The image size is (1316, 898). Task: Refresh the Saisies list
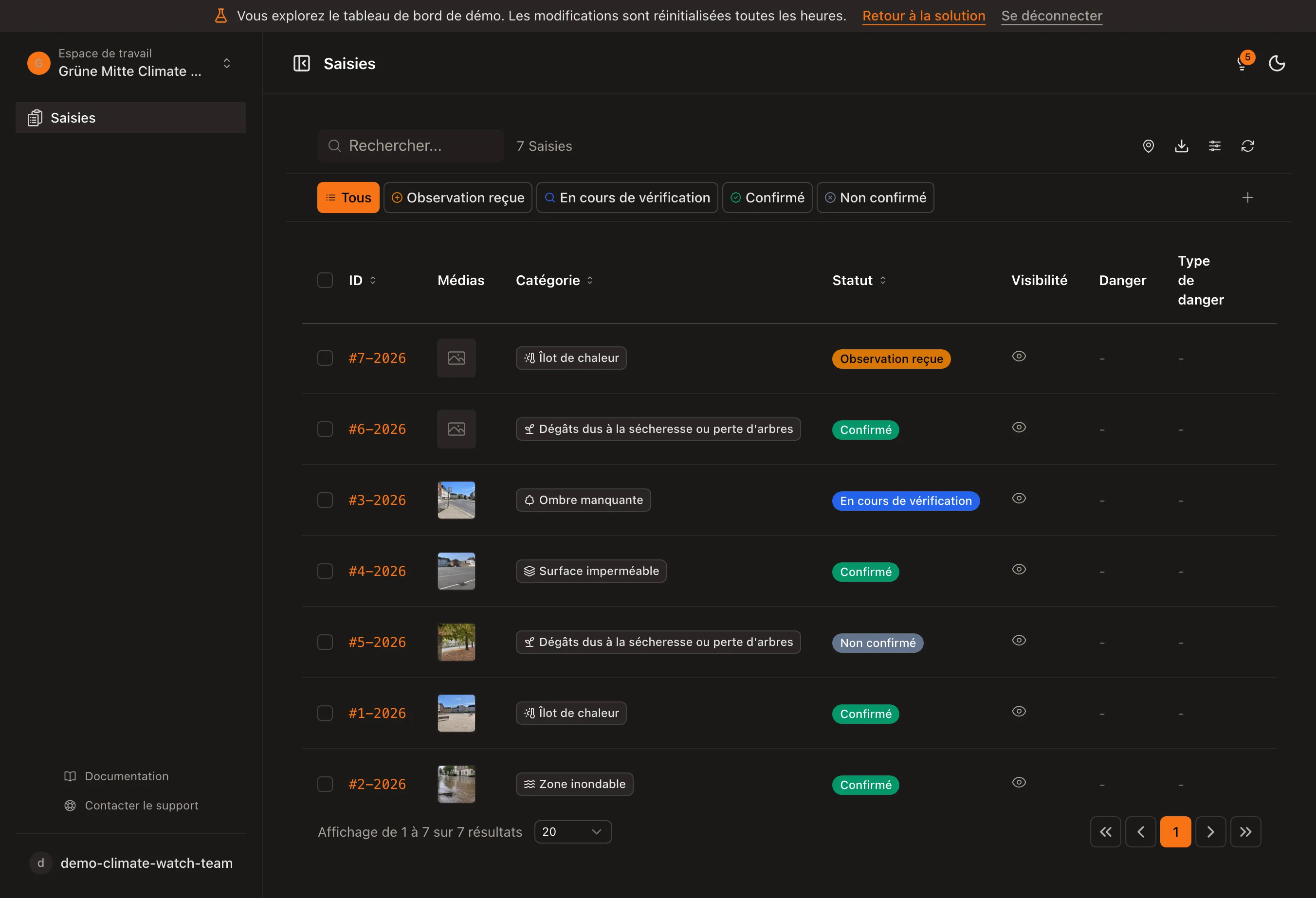[x=1247, y=146]
